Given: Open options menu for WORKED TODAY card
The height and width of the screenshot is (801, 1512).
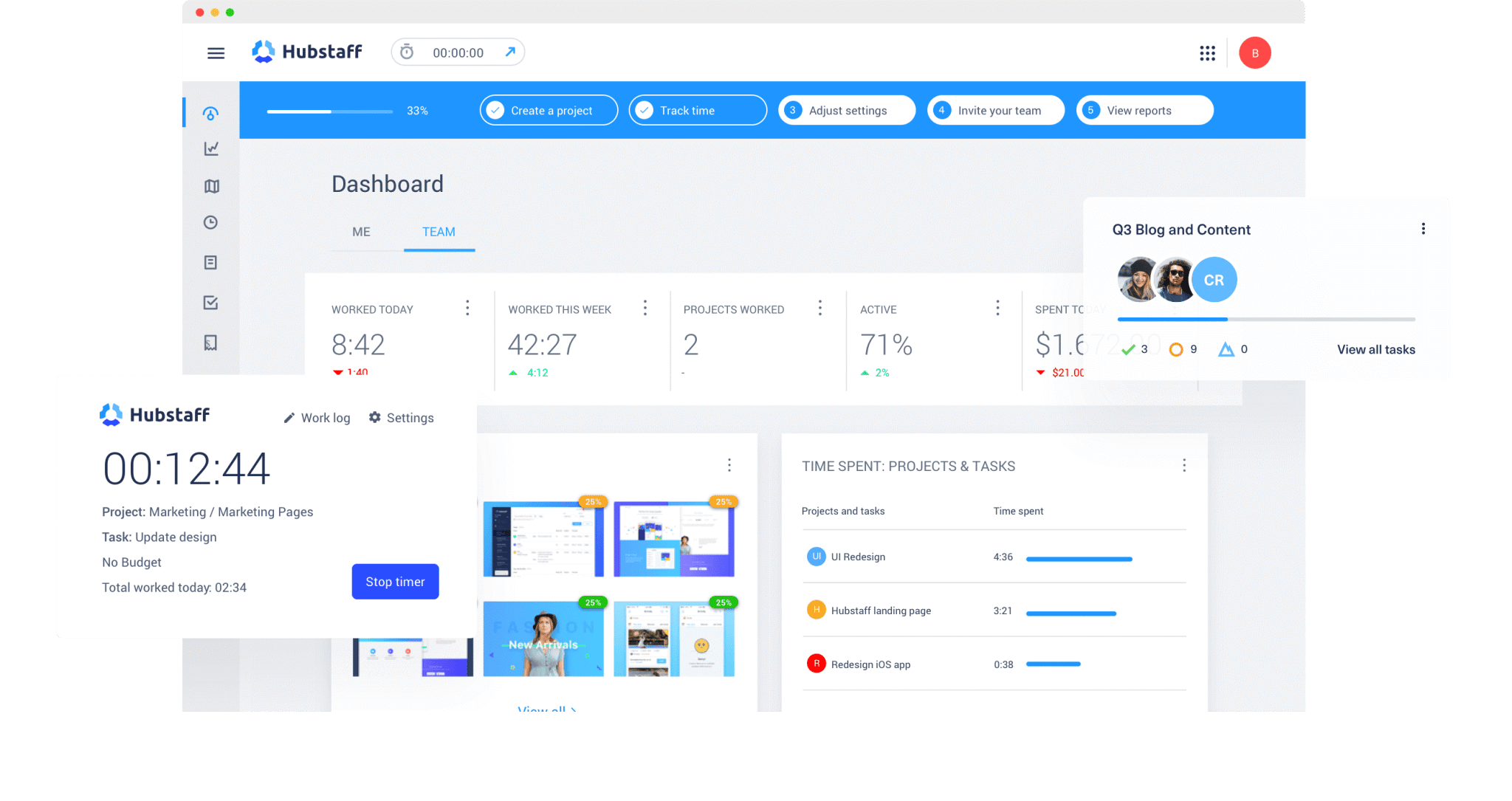Looking at the screenshot, I should click(467, 308).
